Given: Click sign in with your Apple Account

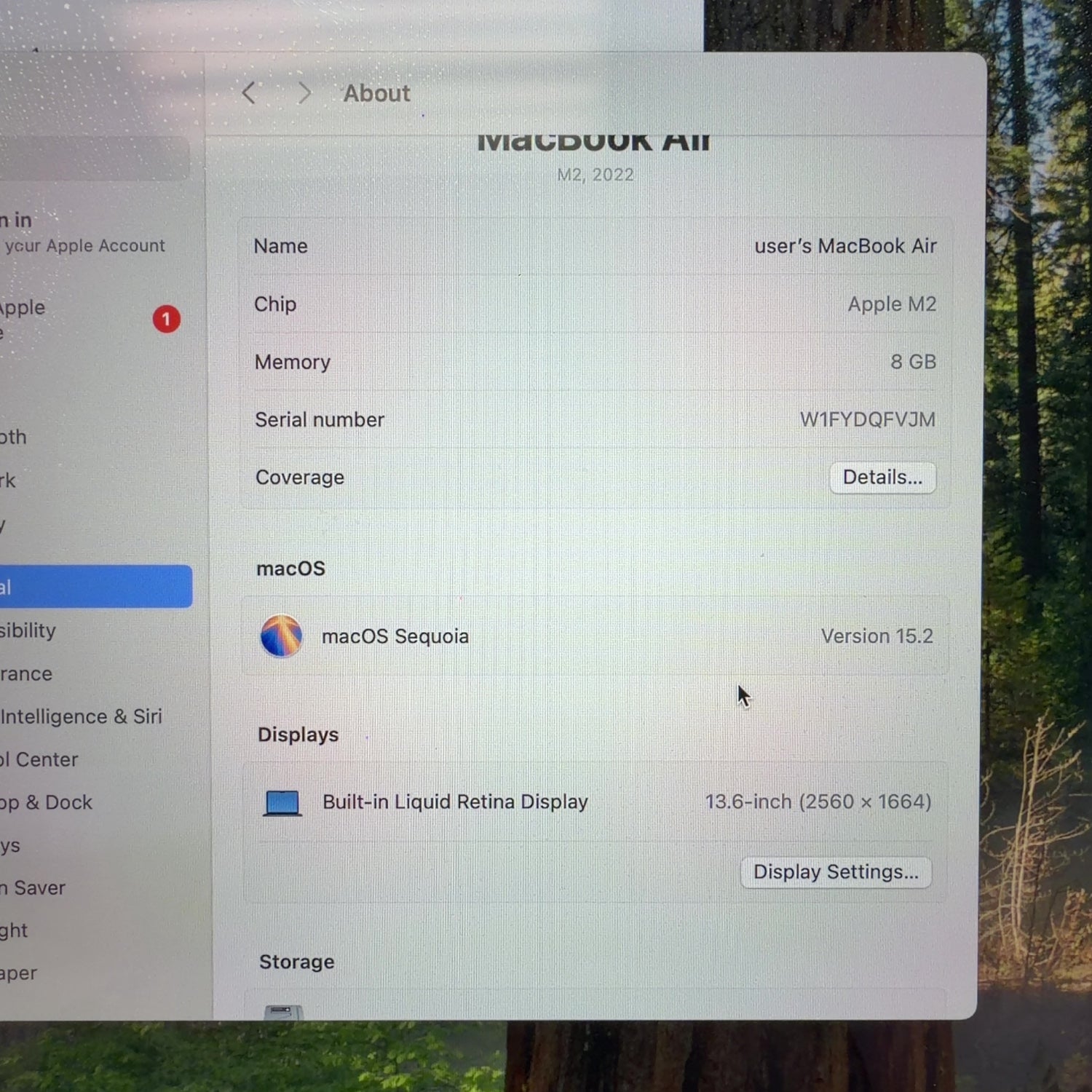Looking at the screenshot, I should coord(82,233).
